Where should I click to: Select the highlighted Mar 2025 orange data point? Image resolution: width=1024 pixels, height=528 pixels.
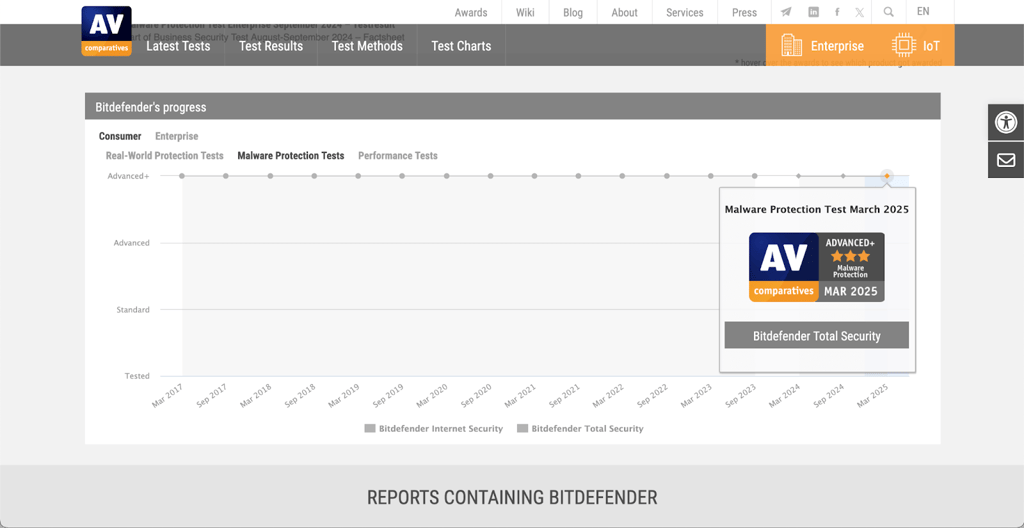coord(887,176)
